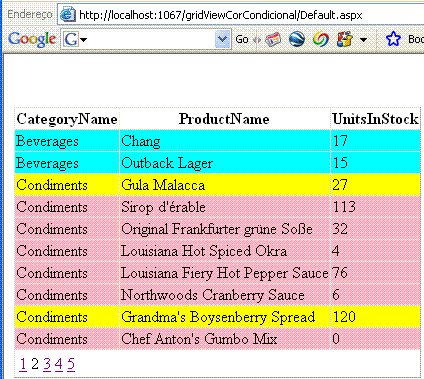This screenshot has width=424, height=379.
Task: Click the Louisiana Hot Spiced Okra cell
Action: (225, 251)
